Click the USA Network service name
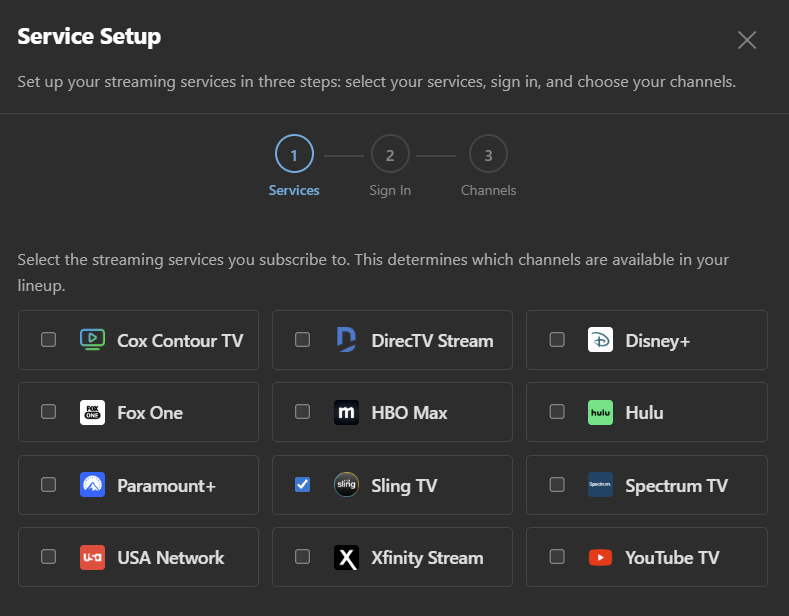This screenshot has width=789, height=616. (171, 558)
